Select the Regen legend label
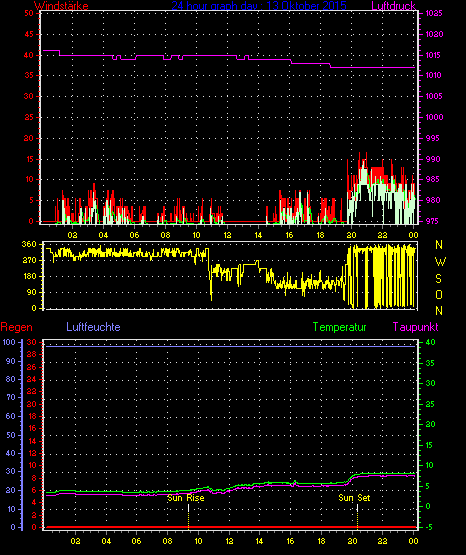Screen dimensions: 466x555 [17, 327]
